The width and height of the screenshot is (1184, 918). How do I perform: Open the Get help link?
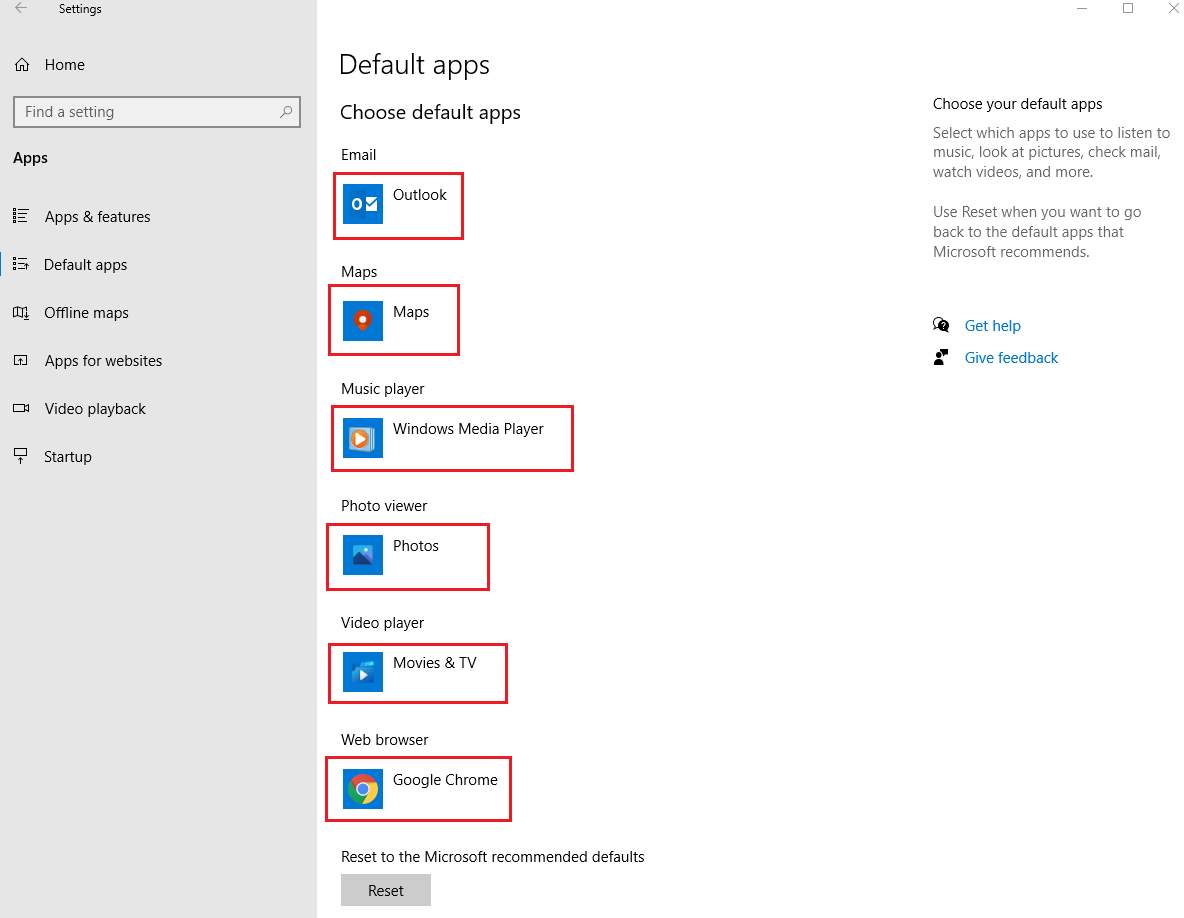coord(992,325)
